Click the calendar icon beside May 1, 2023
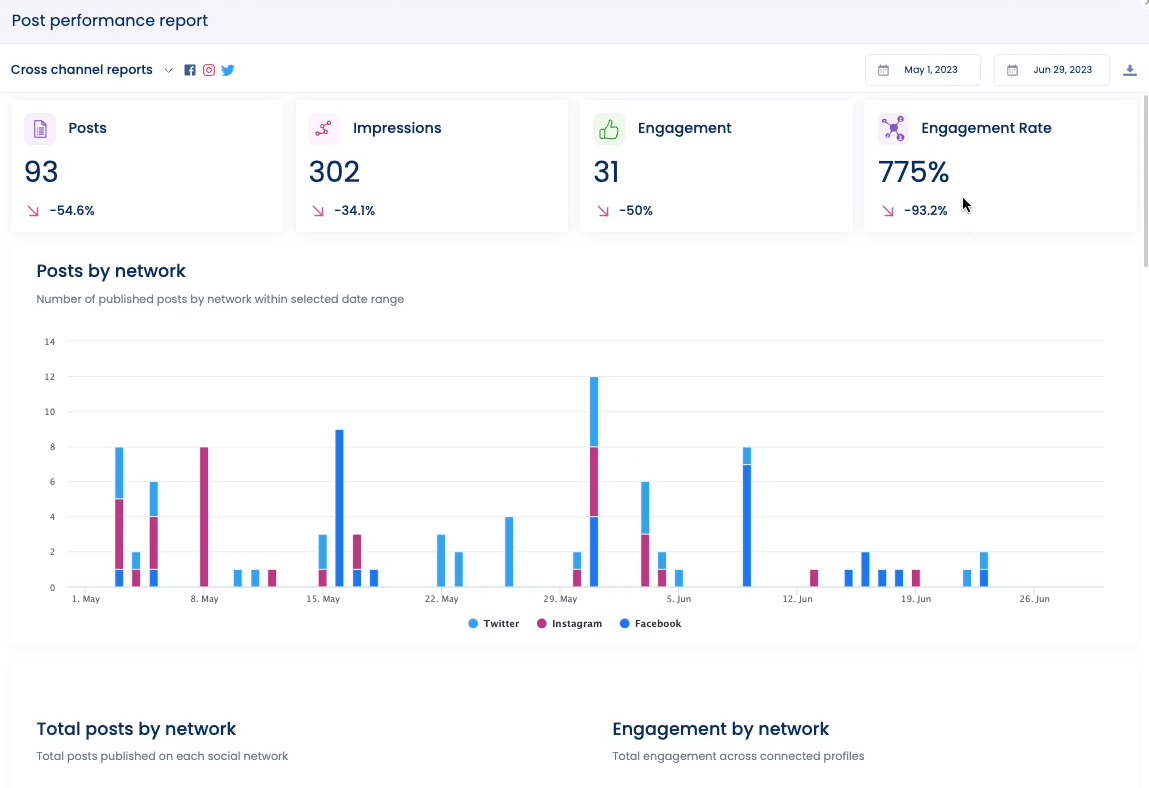Screen dimensions: 1149x788 click(884, 70)
